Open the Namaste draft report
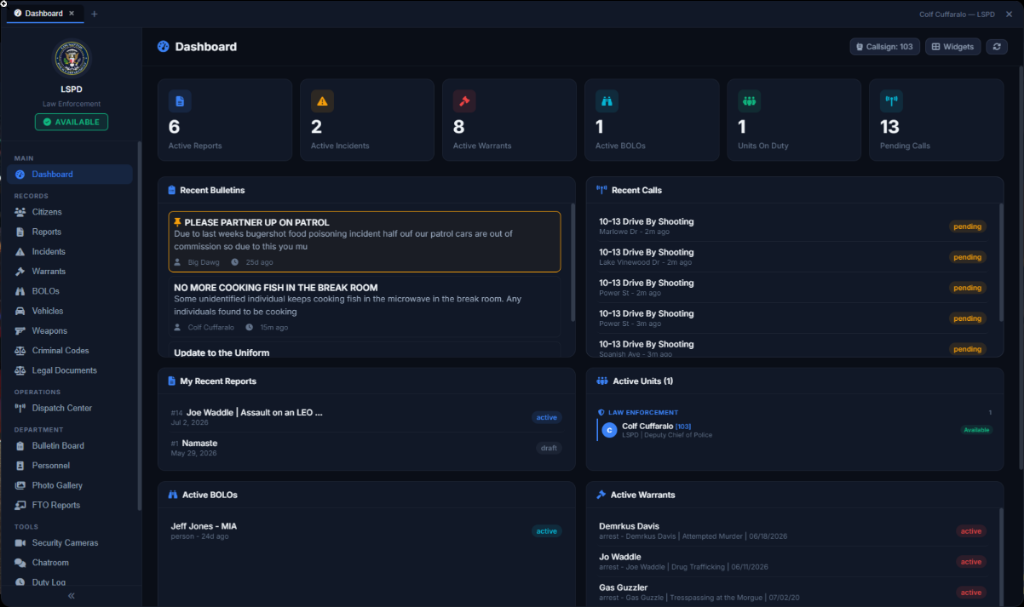The image size is (1024, 607). click(x=366, y=448)
